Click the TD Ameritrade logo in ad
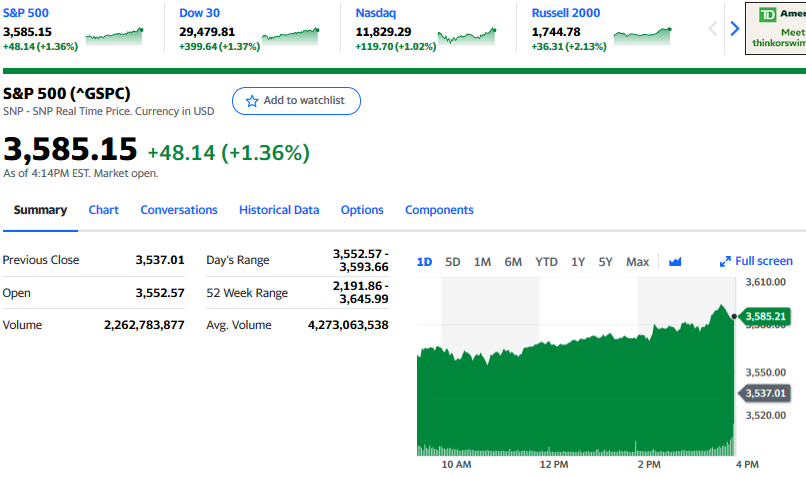Screen dimensions: 806x477 pyautogui.click(x=767, y=14)
